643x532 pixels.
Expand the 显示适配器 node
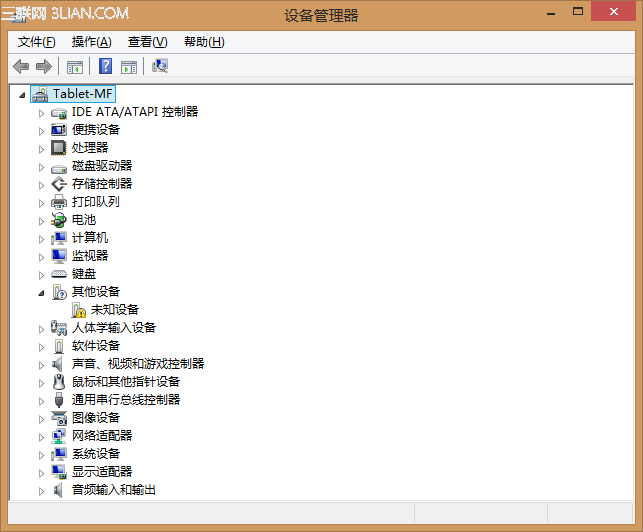click(41, 473)
